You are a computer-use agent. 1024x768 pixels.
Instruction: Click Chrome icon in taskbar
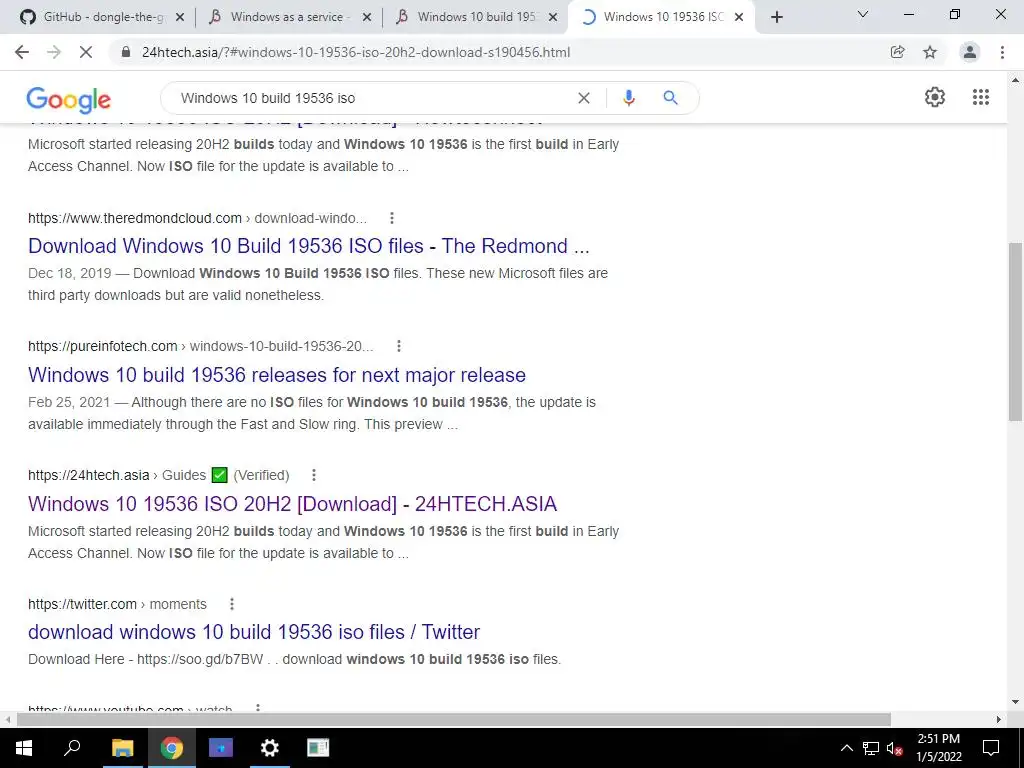coord(172,748)
